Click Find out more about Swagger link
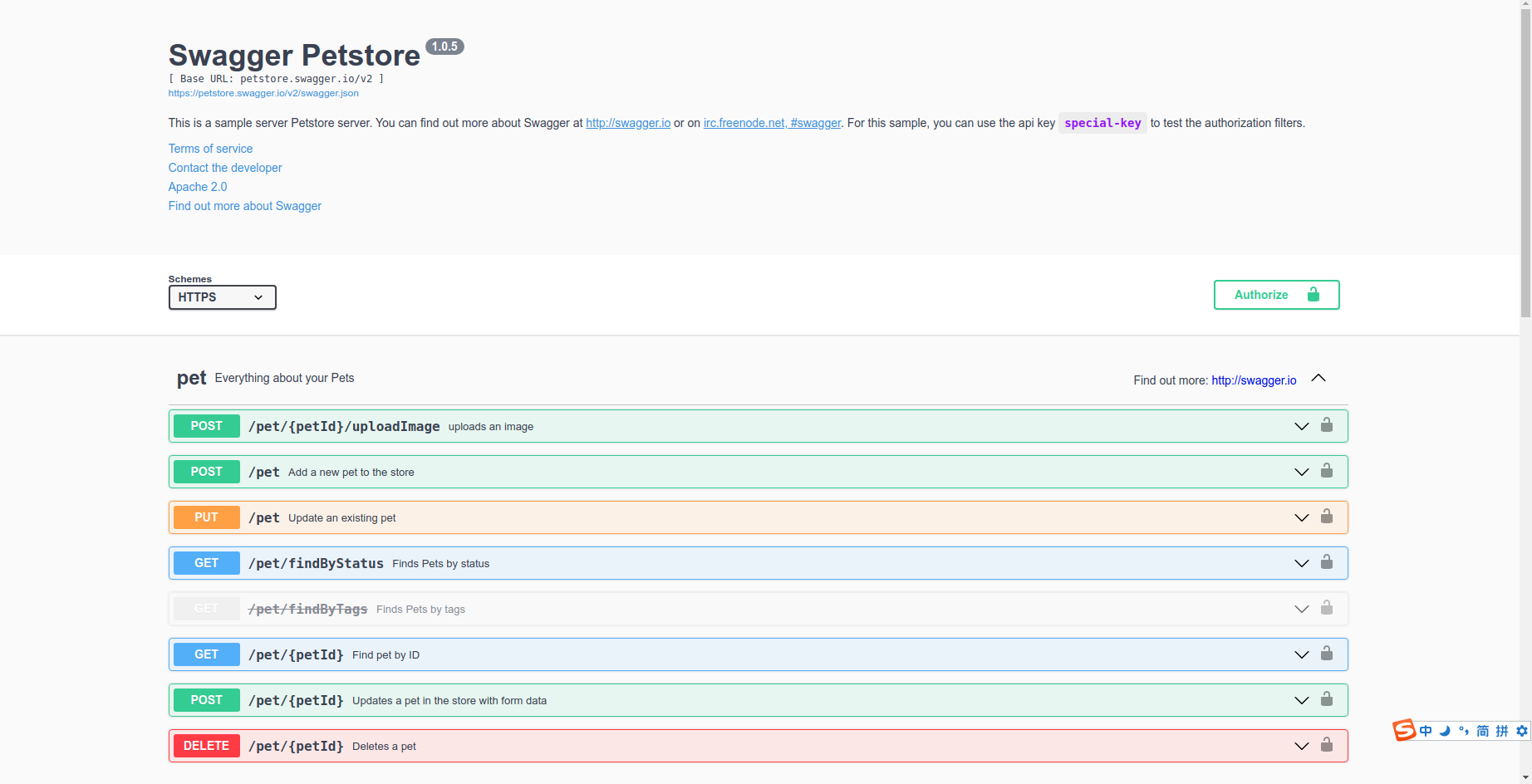The height and width of the screenshot is (784, 1532). pos(245,206)
